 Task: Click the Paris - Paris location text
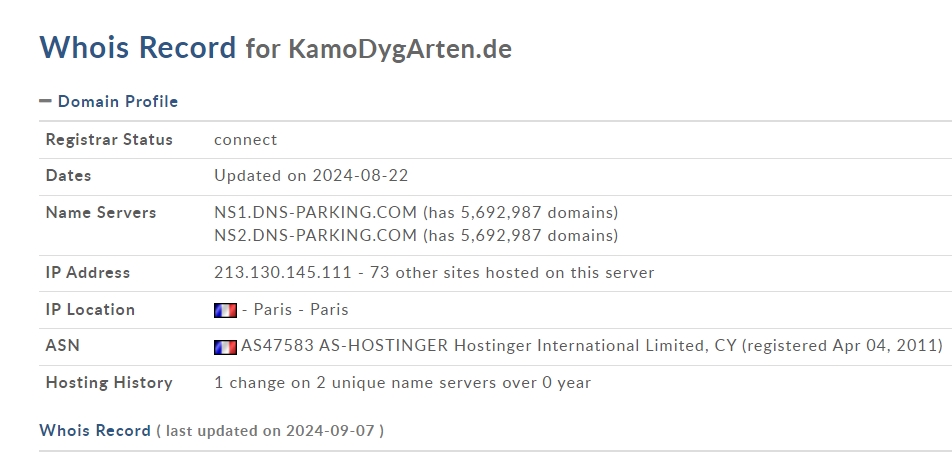click(301, 310)
